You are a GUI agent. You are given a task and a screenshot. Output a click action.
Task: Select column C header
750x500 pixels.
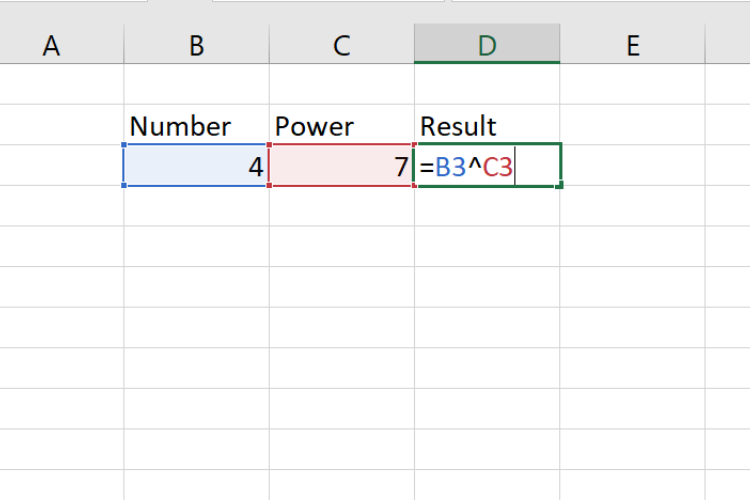[342, 44]
